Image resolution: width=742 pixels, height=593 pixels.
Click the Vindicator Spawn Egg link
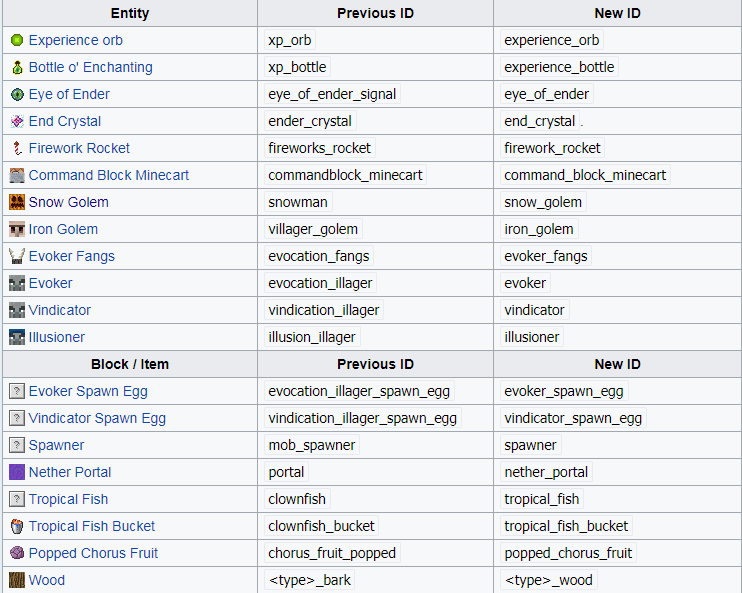[97, 418]
